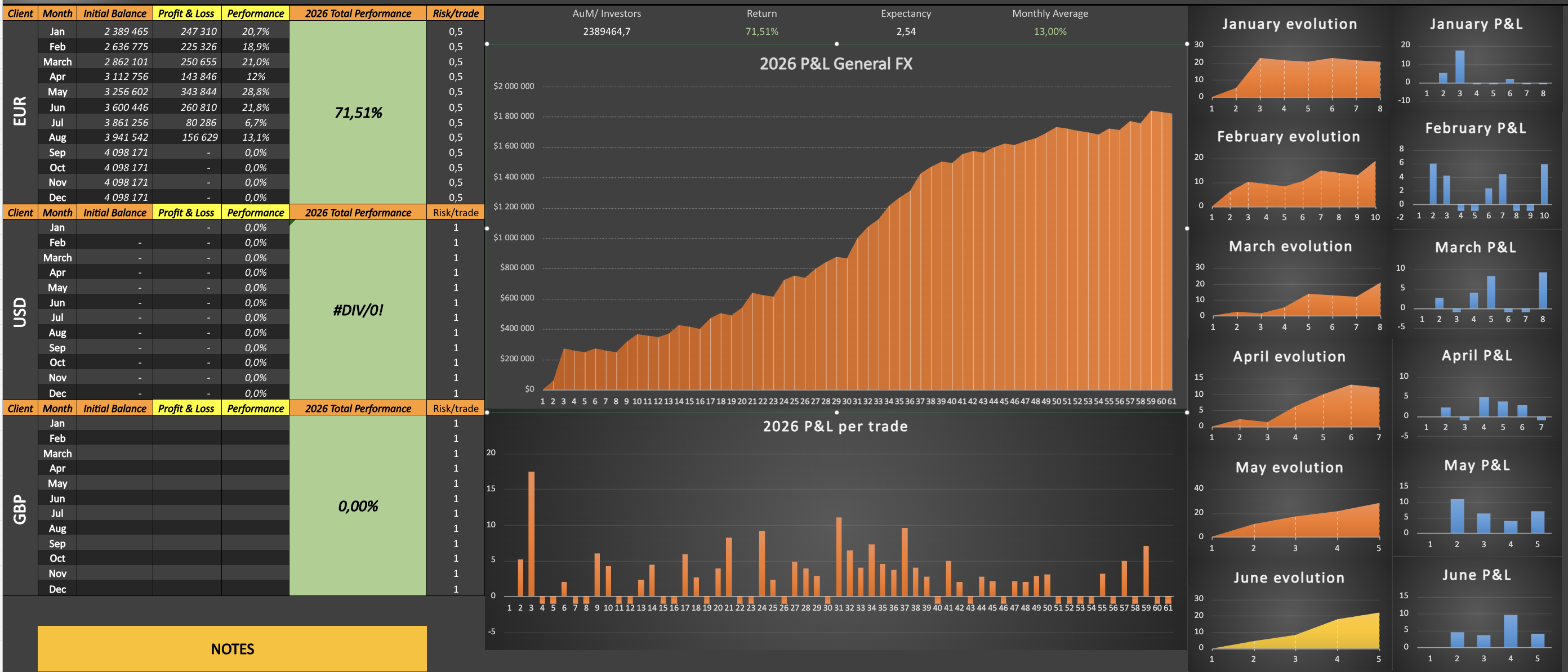Select EUR Aug initial balance 3 941 542
This screenshot has width=1568, height=672.
114,137
